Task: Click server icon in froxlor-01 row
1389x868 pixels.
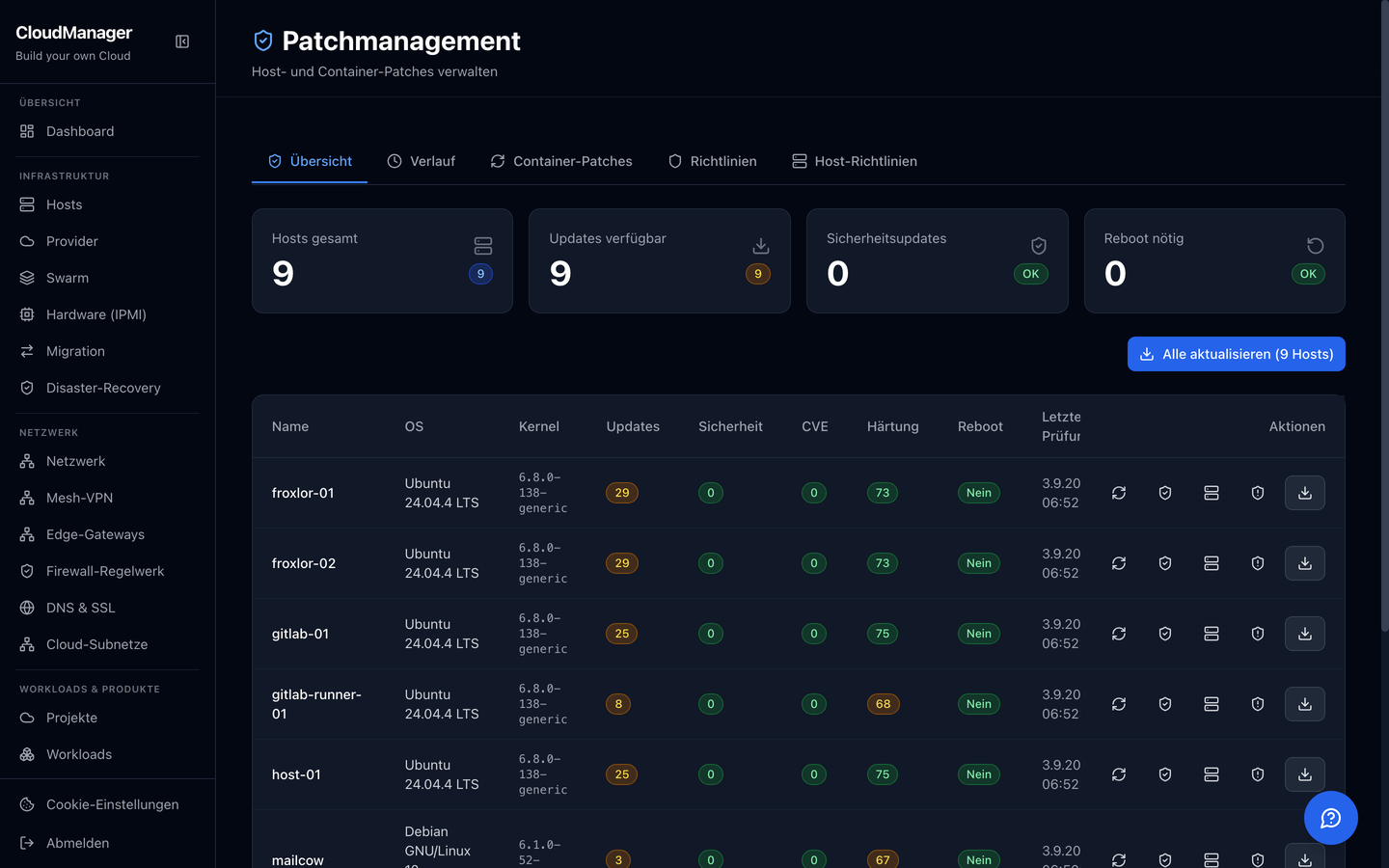Action: pos(1212,493)
